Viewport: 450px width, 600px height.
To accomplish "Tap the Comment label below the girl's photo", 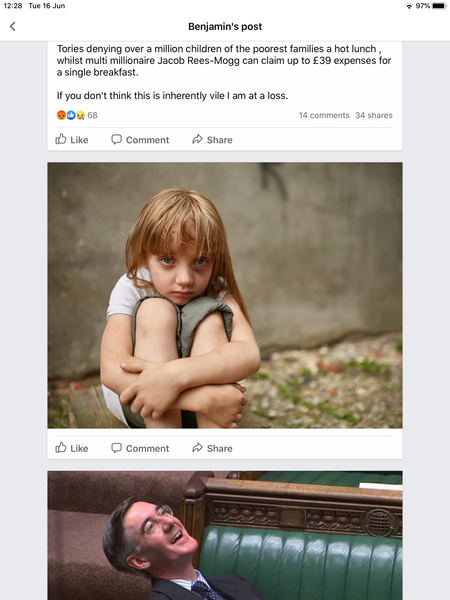I will click(x=147, y=448).
